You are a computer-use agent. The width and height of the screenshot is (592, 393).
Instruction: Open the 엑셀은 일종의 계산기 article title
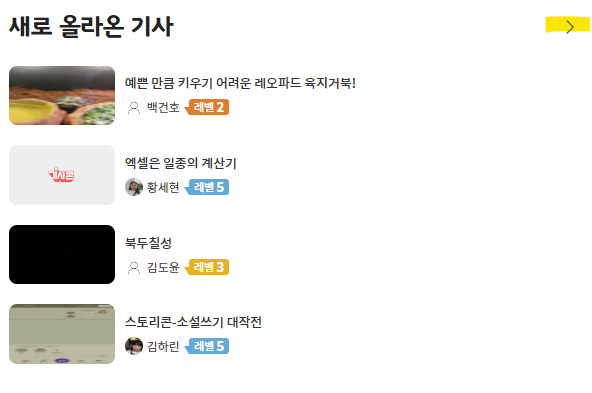pos(180,163)
